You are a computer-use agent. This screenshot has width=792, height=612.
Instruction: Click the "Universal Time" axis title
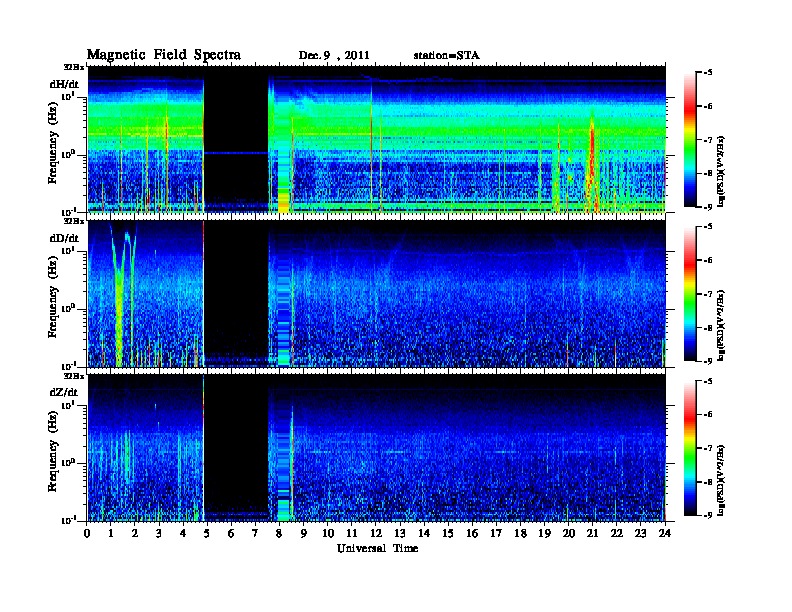click(x=377, y=548)
